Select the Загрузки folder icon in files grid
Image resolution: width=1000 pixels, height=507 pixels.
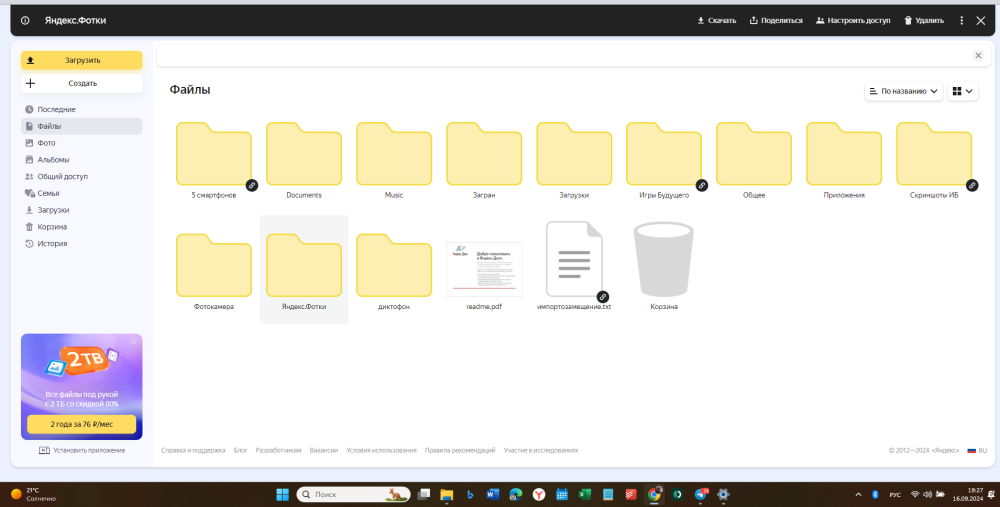574,154
